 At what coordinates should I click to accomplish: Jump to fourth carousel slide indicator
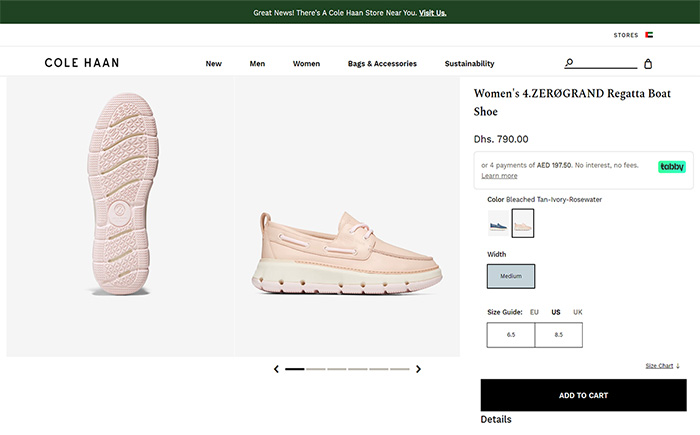[358, 369]
